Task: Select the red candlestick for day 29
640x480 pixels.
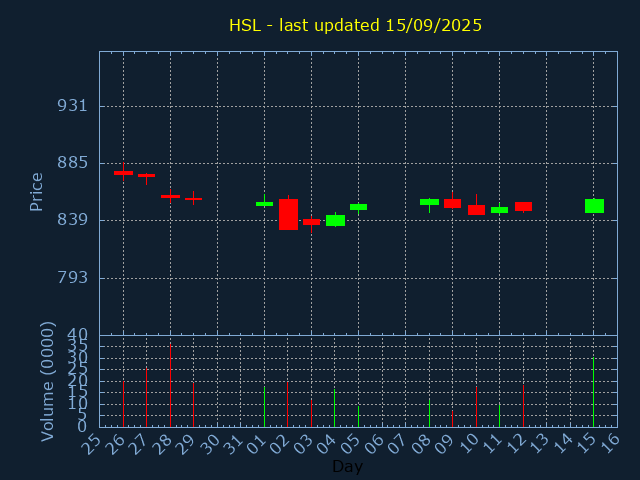Action: tap(193, 199)
